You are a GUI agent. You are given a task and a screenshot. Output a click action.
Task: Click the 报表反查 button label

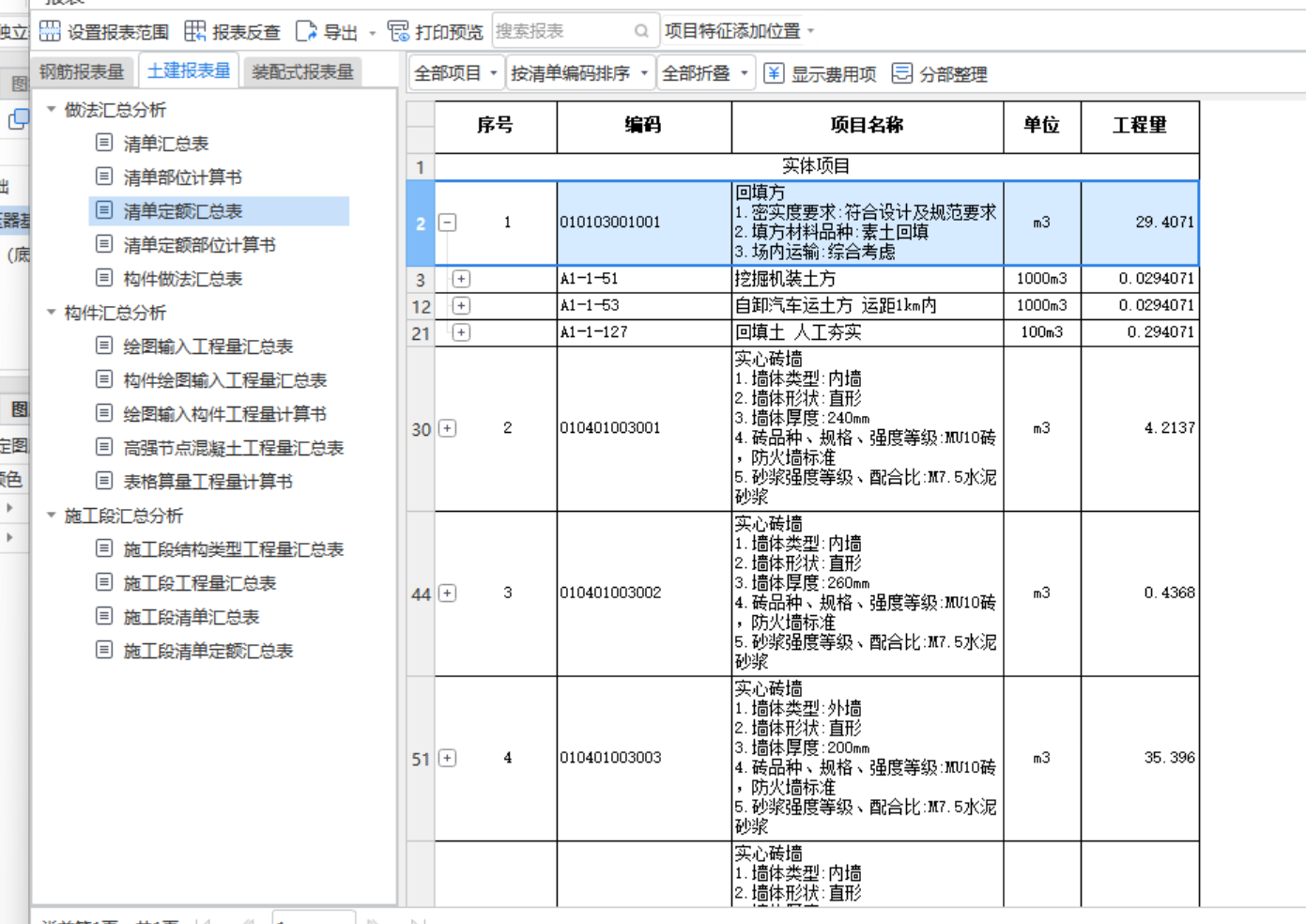tap(246, 33)
